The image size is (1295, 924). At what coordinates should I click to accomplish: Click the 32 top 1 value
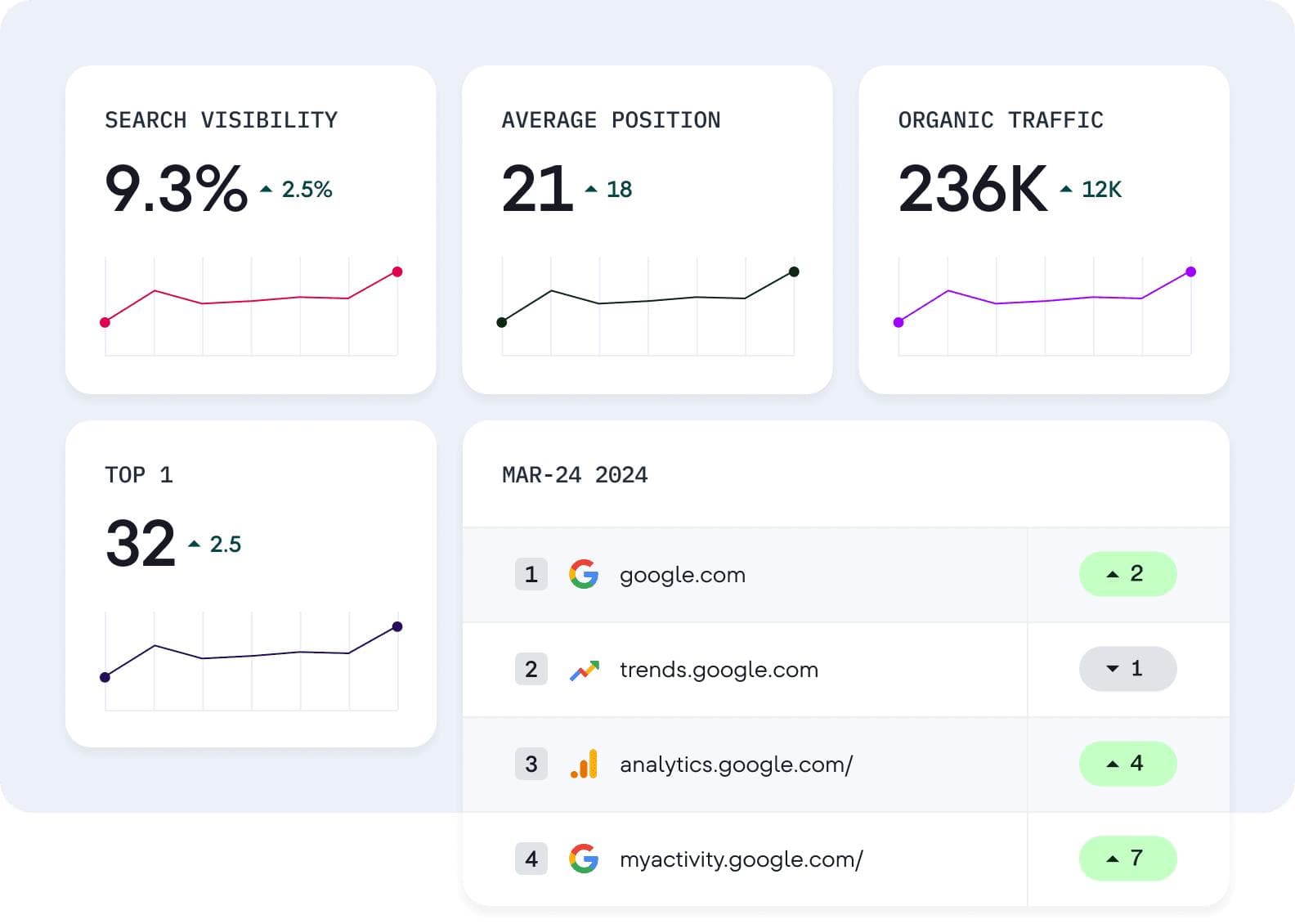click(x=141, y=544)
